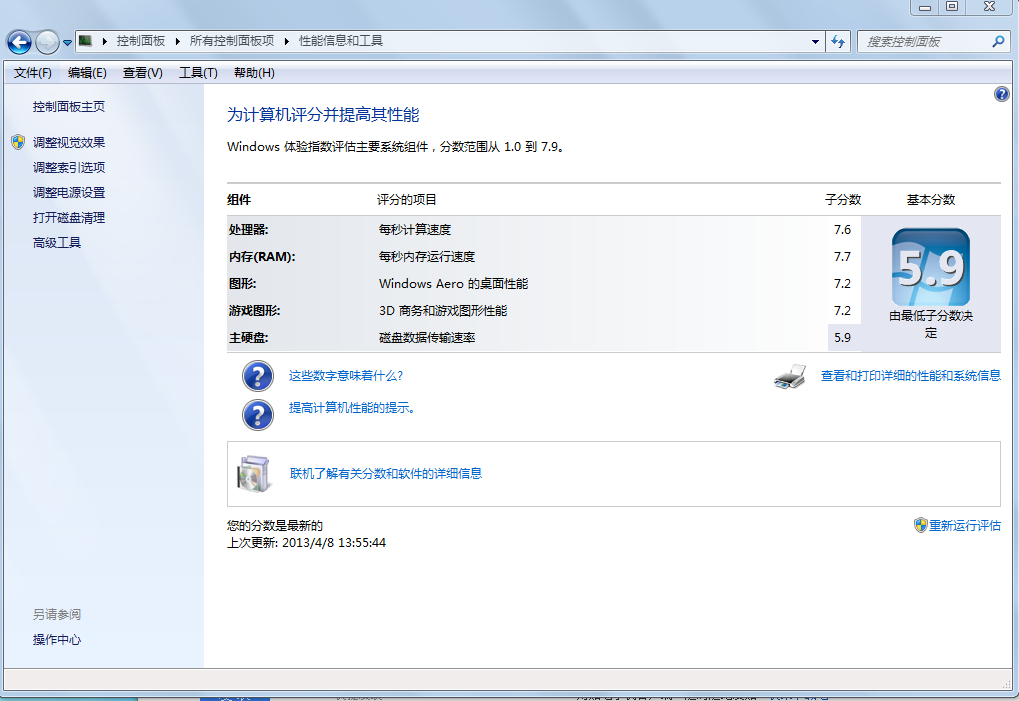Image resolution: width=1019 pixels, height=701 pixels.
Task: Click the 子分数 column header
Action: pyautogui.click(x=843, y=199)
